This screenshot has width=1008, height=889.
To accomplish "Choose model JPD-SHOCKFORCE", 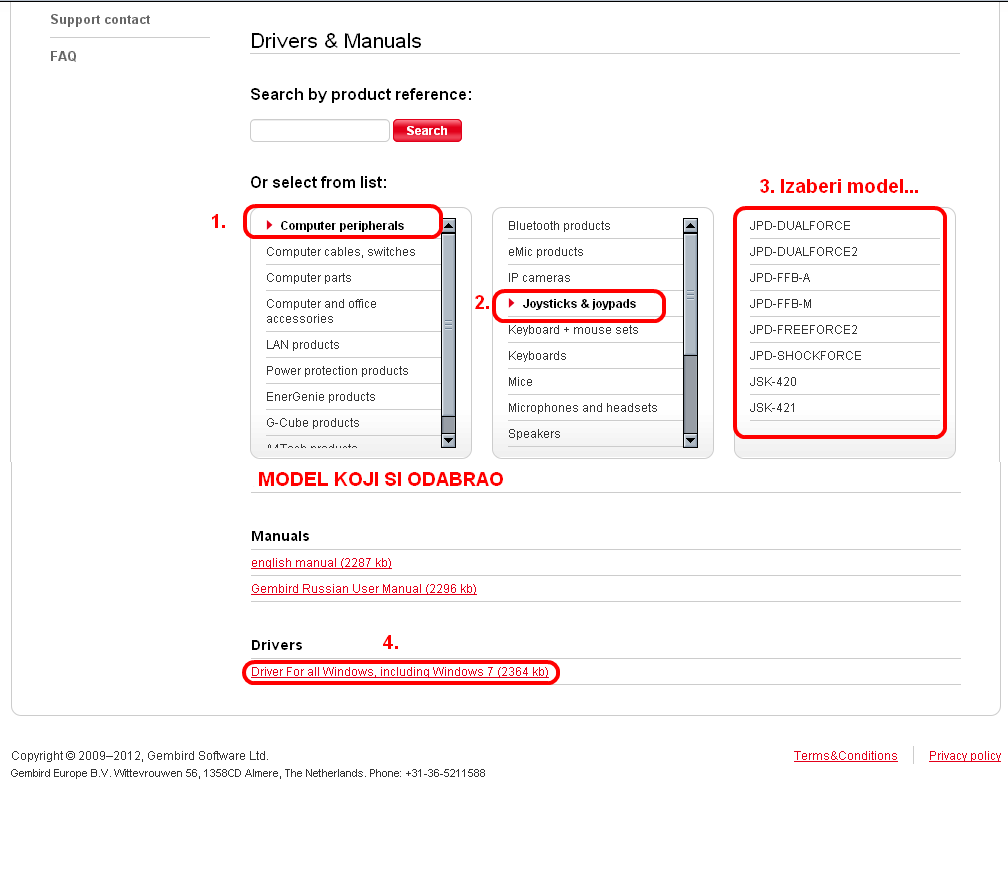I will pyautogui.click(x=806, y=356).
